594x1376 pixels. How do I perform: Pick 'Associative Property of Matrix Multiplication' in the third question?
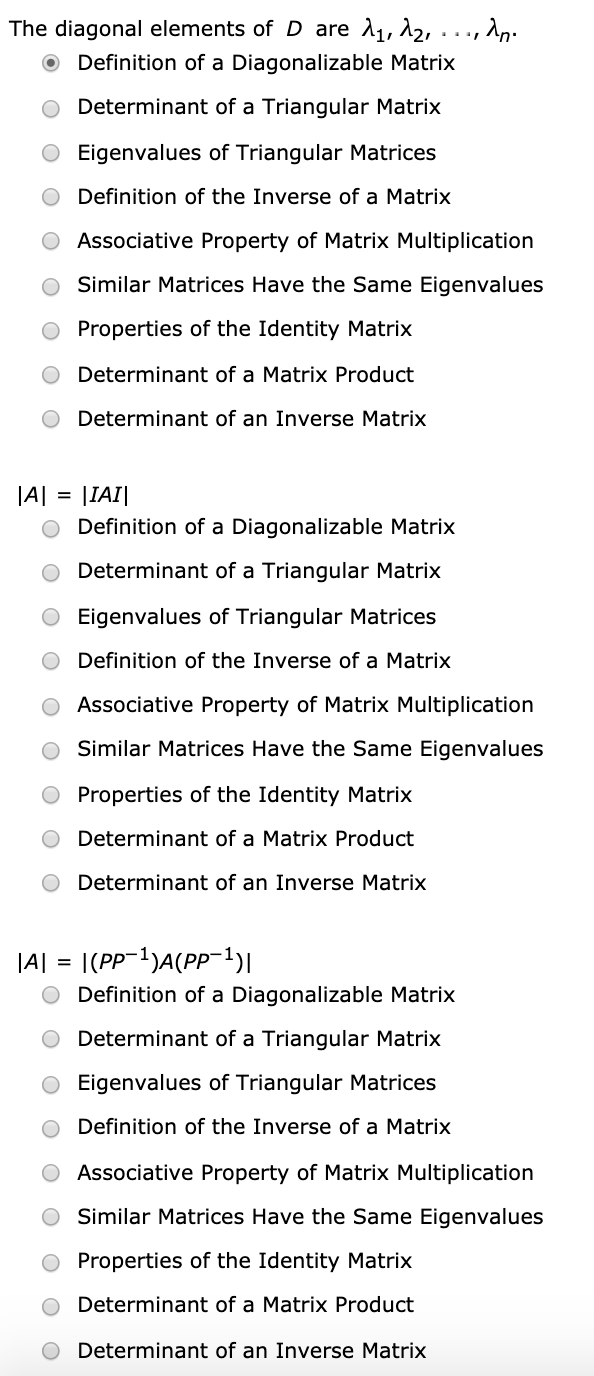[x=50, y=1172]
